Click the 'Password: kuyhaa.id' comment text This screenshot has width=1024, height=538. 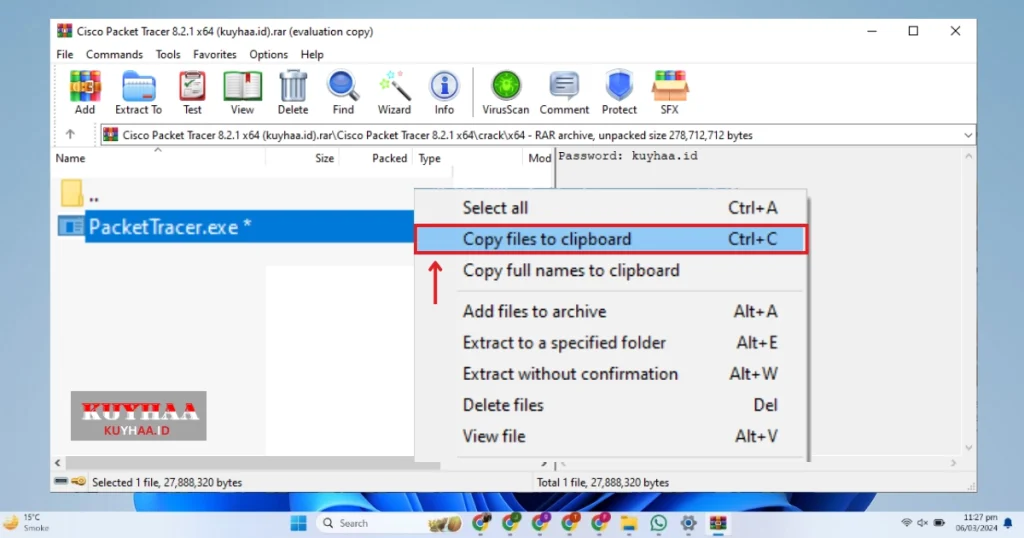pyautogui.click(x=628, y=156)
